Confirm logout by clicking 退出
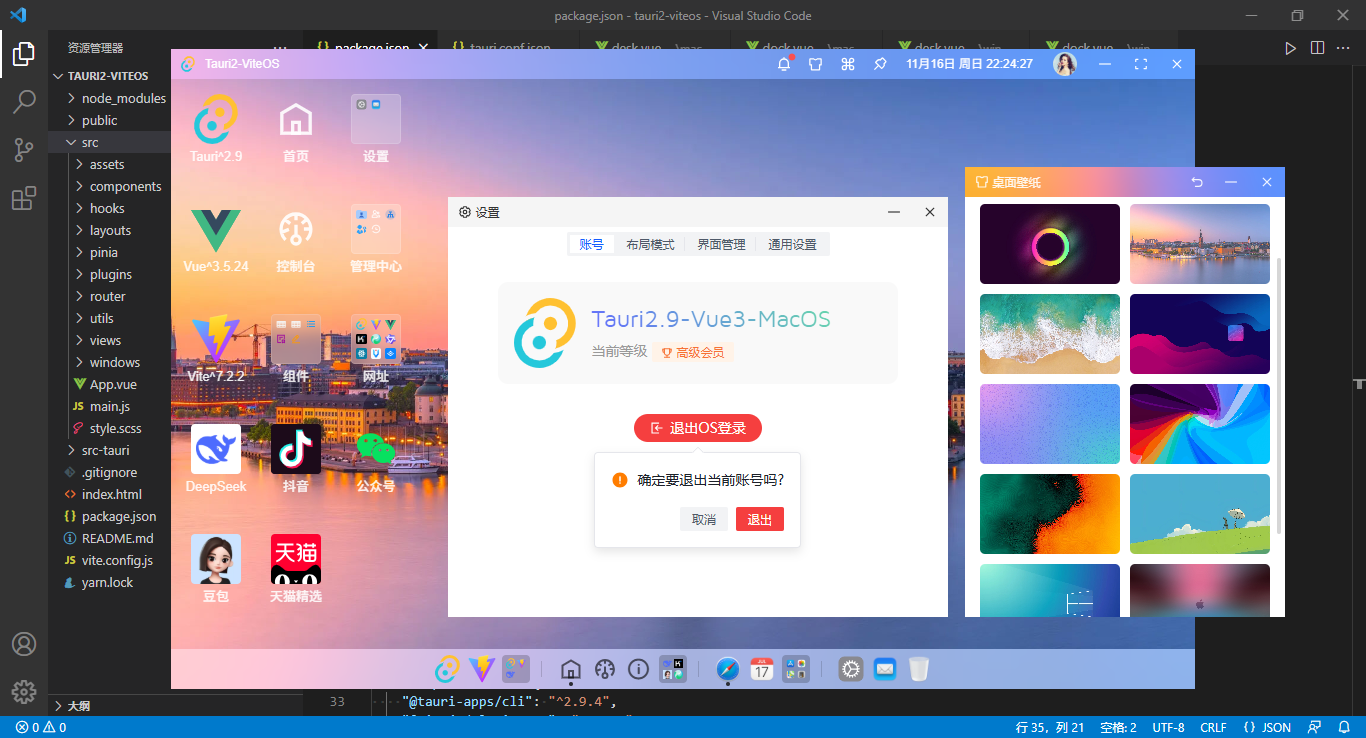The height and width of the screenshot is (738, 1366). (x=759, y=519)
